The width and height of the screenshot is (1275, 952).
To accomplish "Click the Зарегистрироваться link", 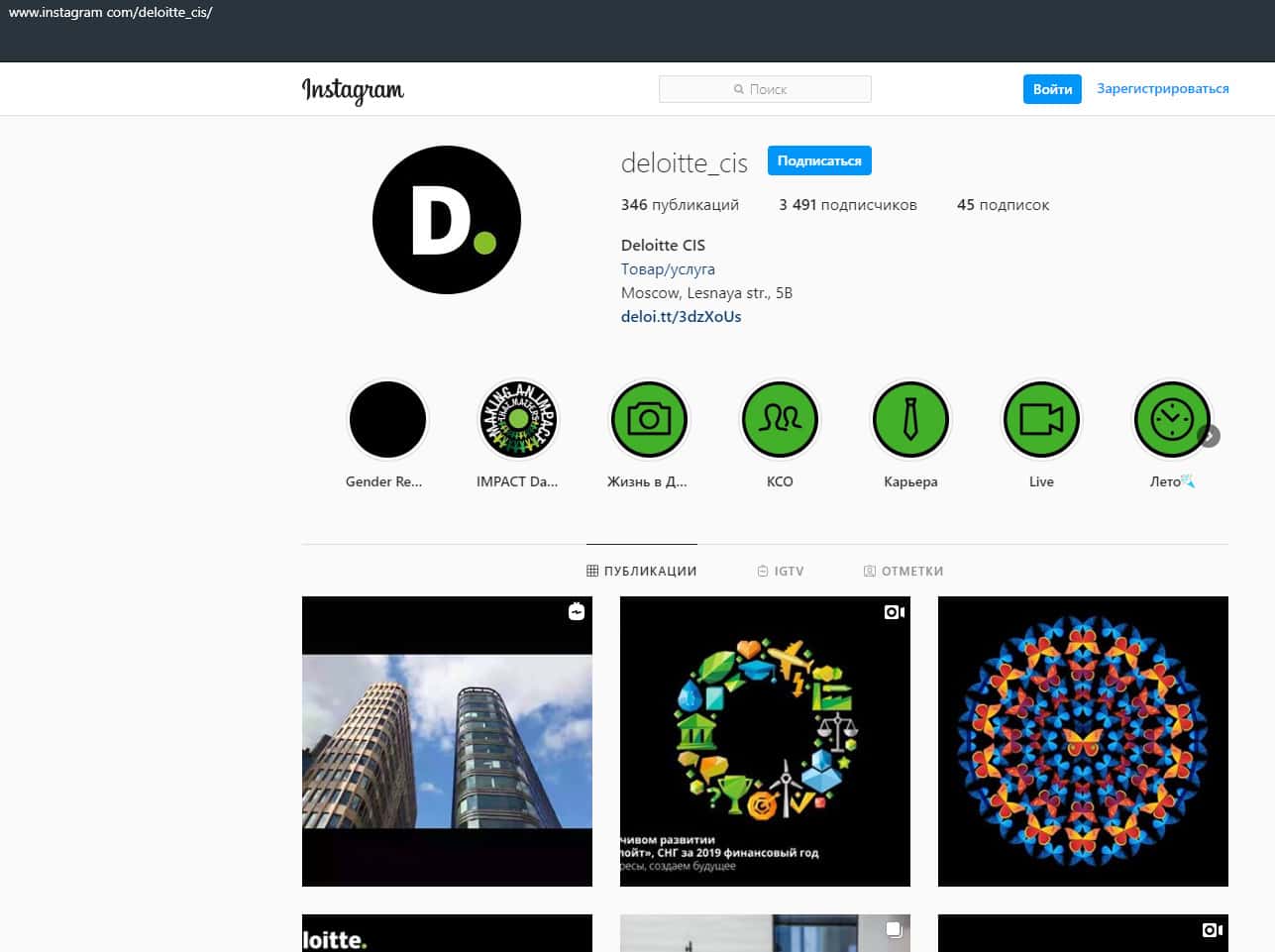I will click(1162, 89).
